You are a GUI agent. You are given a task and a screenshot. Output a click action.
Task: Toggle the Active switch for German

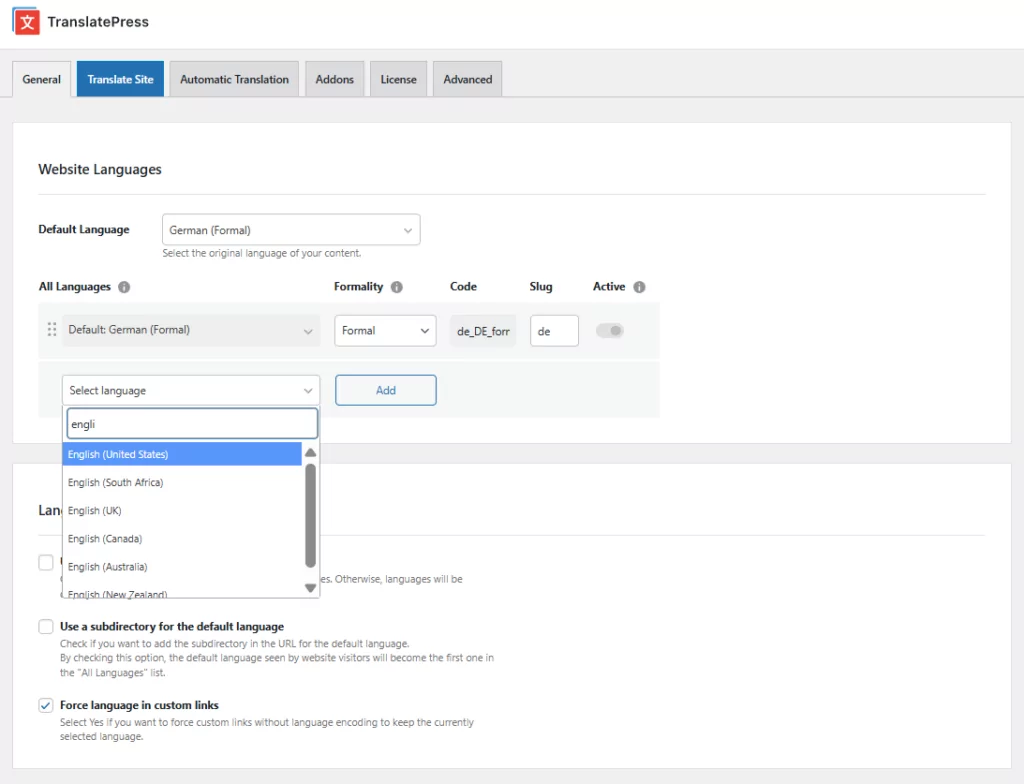pos(609,331)
